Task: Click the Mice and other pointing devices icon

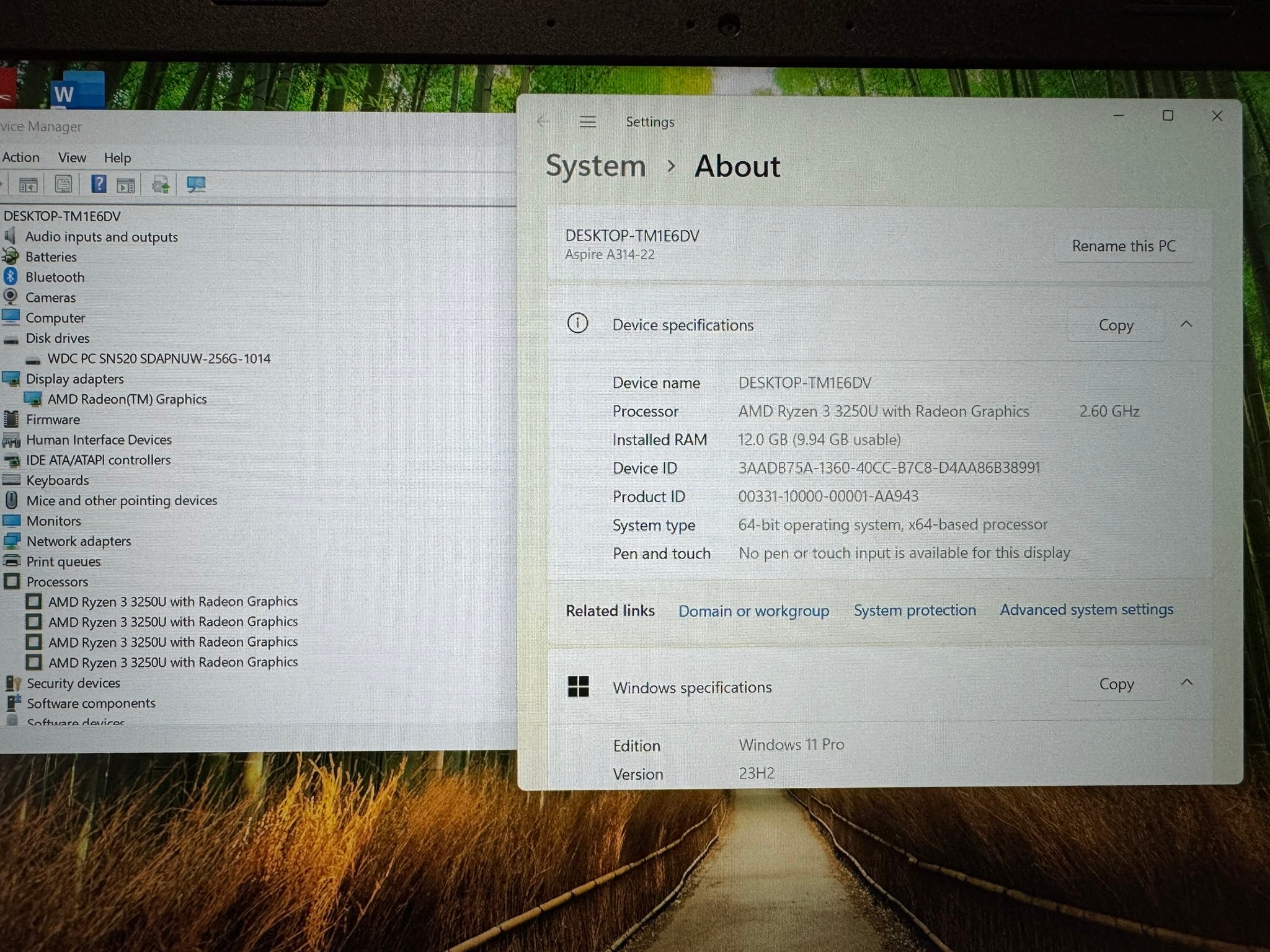Action: point(11,500)
